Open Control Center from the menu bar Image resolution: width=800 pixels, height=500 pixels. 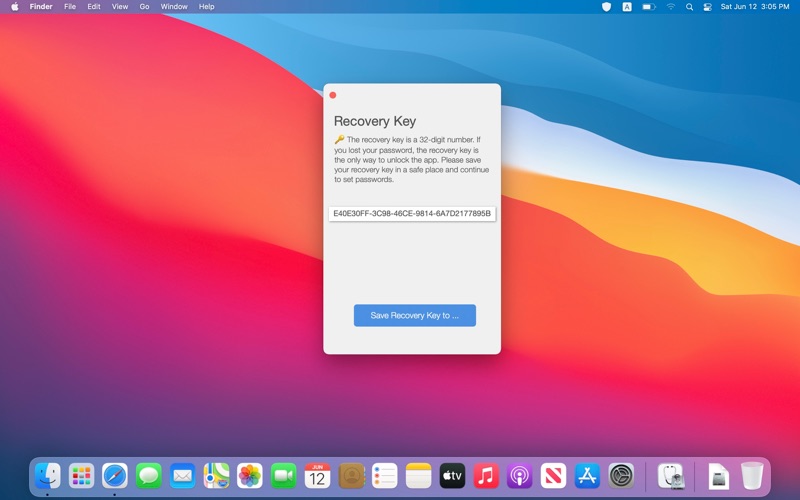coord(707,7)
